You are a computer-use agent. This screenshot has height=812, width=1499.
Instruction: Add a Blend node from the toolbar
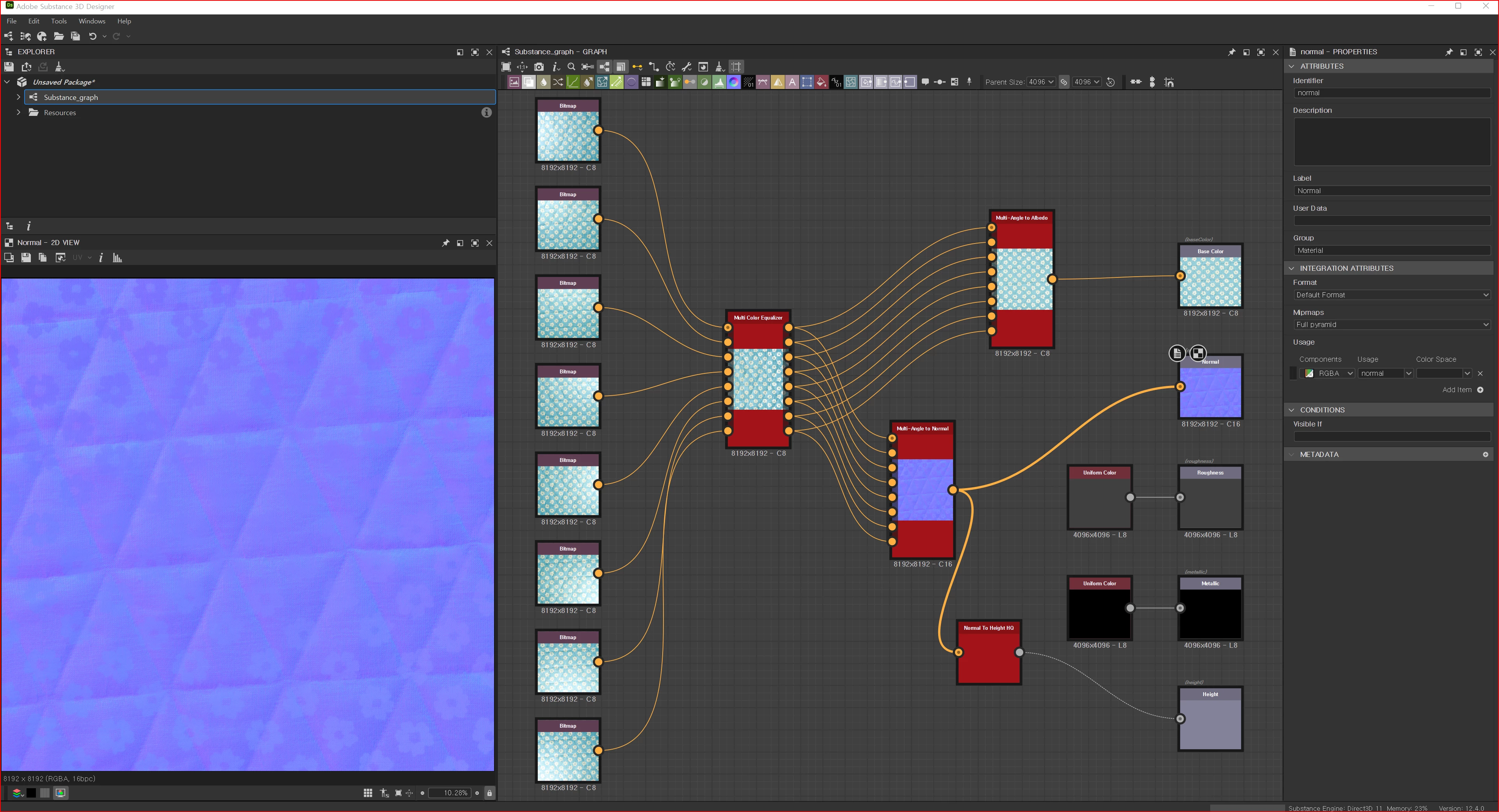coord(528,82)
